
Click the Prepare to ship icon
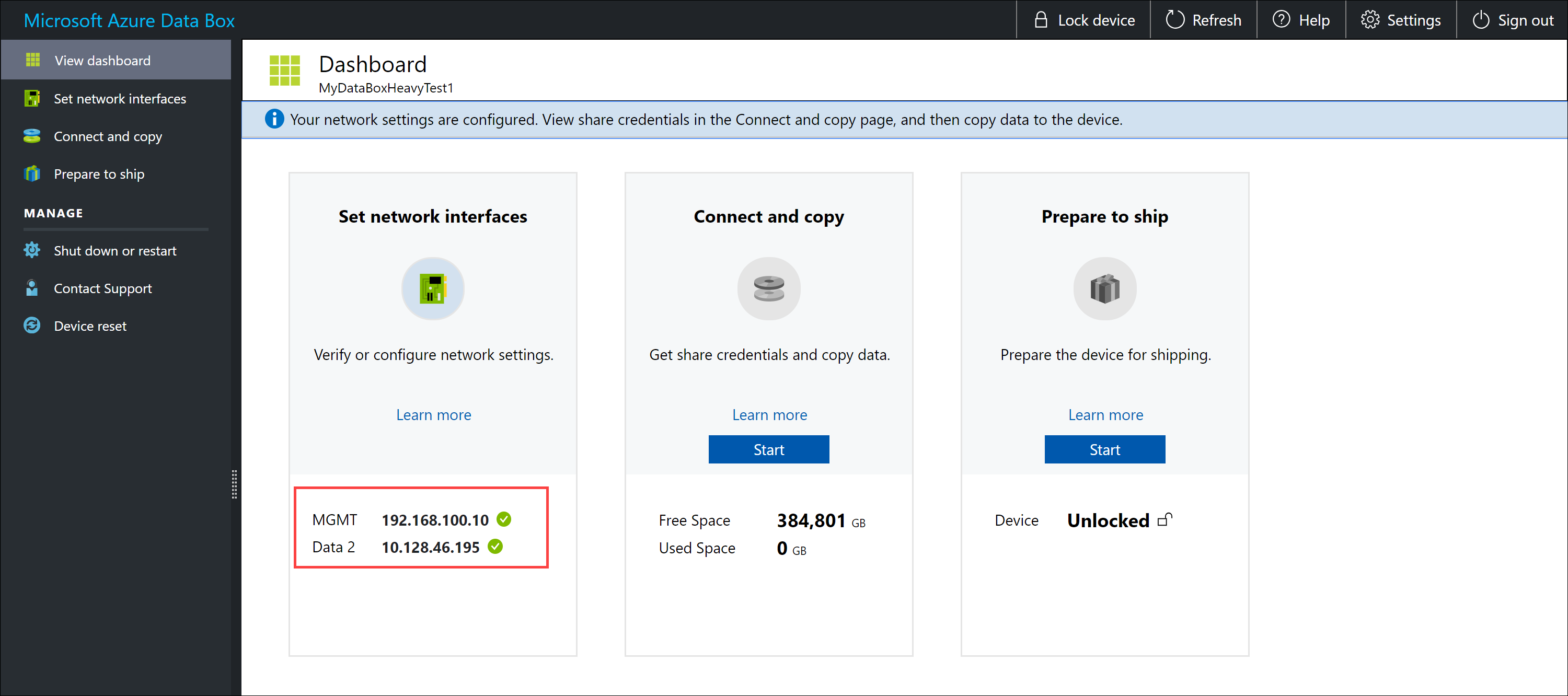(x=1105, y=291)
